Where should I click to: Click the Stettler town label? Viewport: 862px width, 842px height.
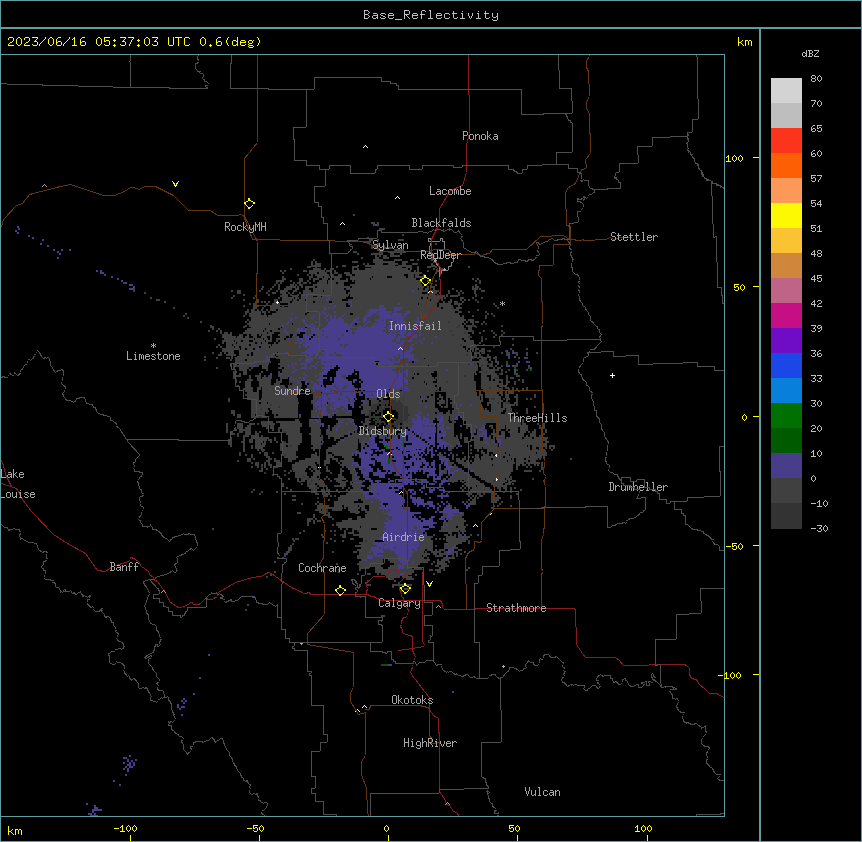click(x=633, y=237)
